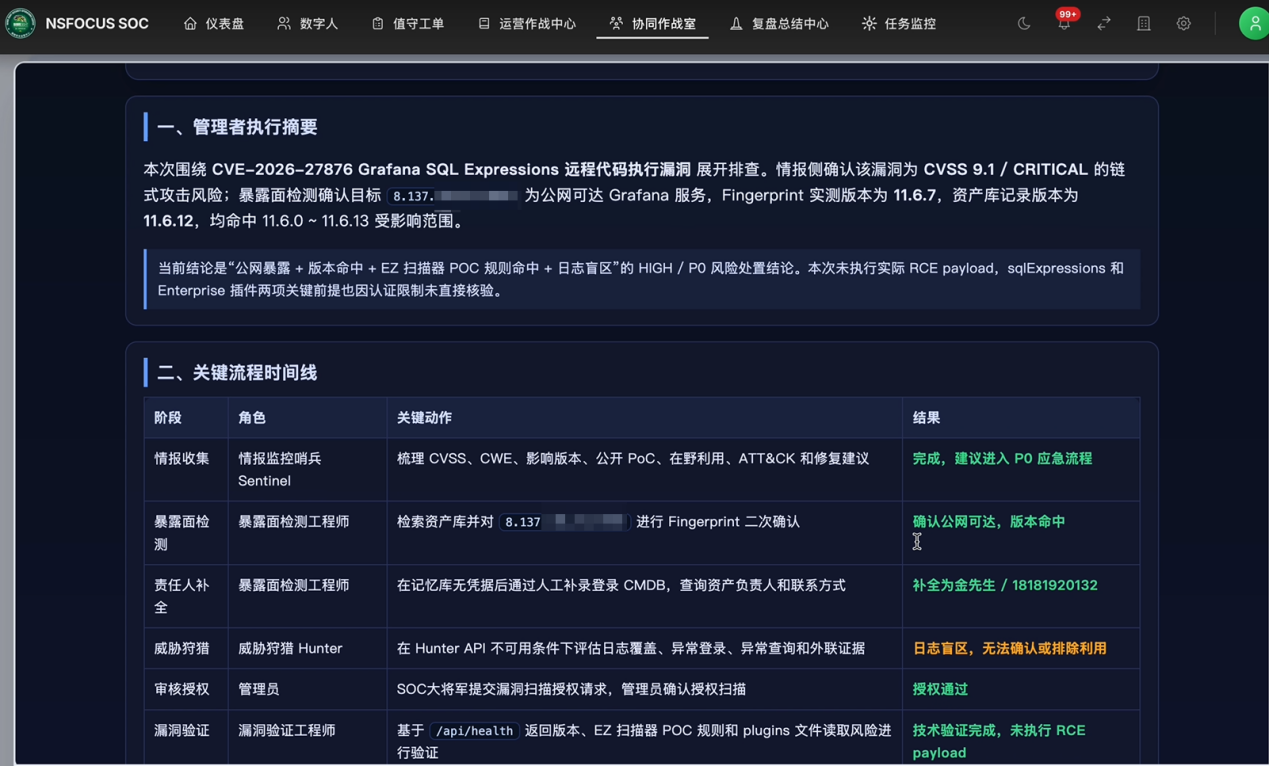The width and height of the screenshot is (1269, 766).
Task: Open 值守工单 menu item
Action: point(408,23)
